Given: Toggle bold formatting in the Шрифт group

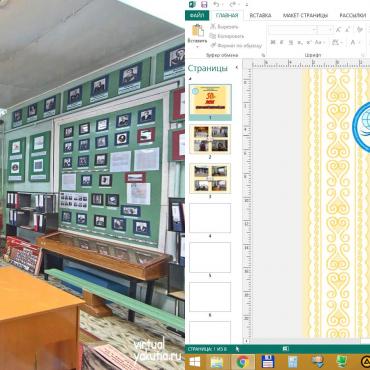Looking at the screenshot, I should (x=273, y=42).
